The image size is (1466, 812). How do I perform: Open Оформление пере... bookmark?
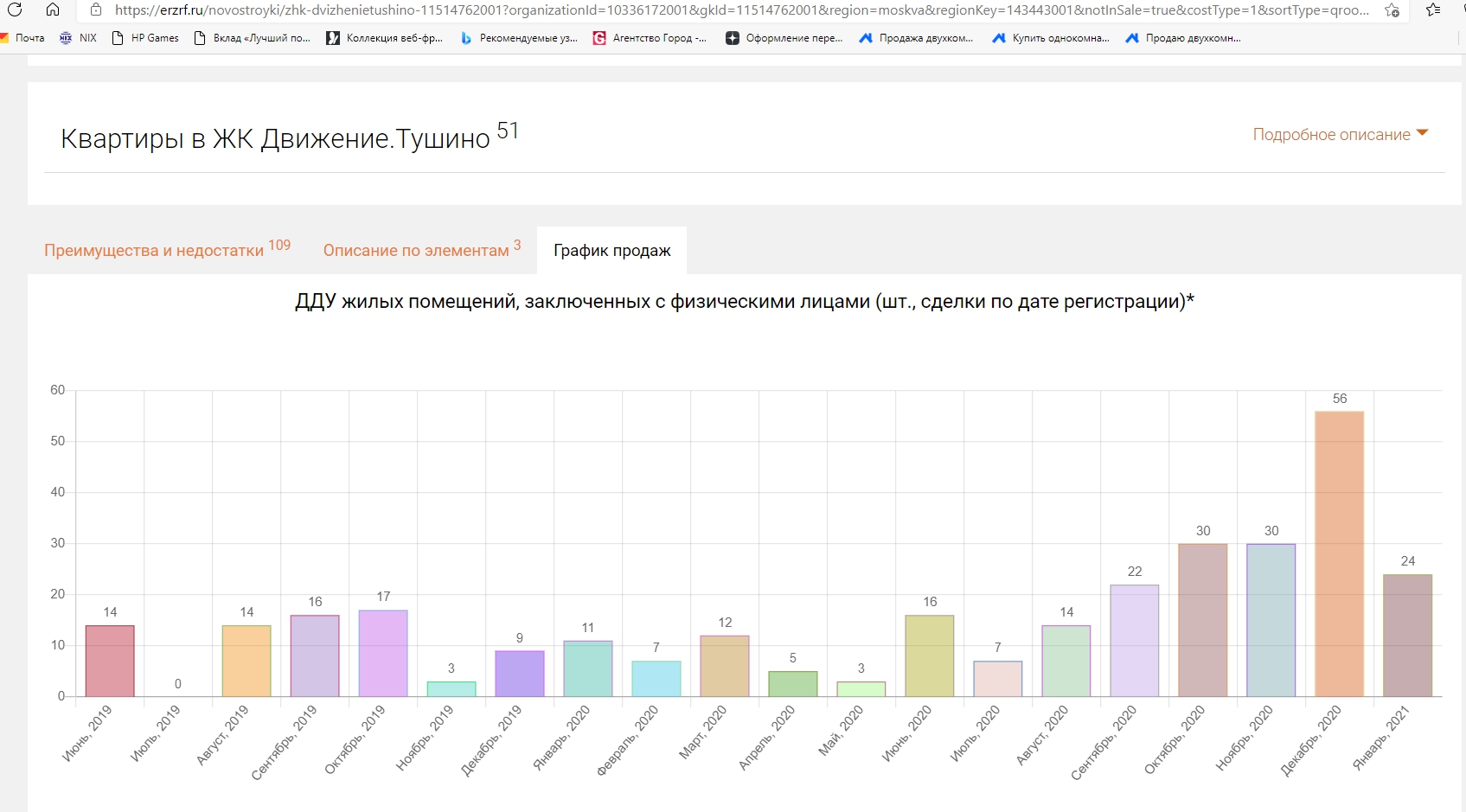(x=784, y=38)
